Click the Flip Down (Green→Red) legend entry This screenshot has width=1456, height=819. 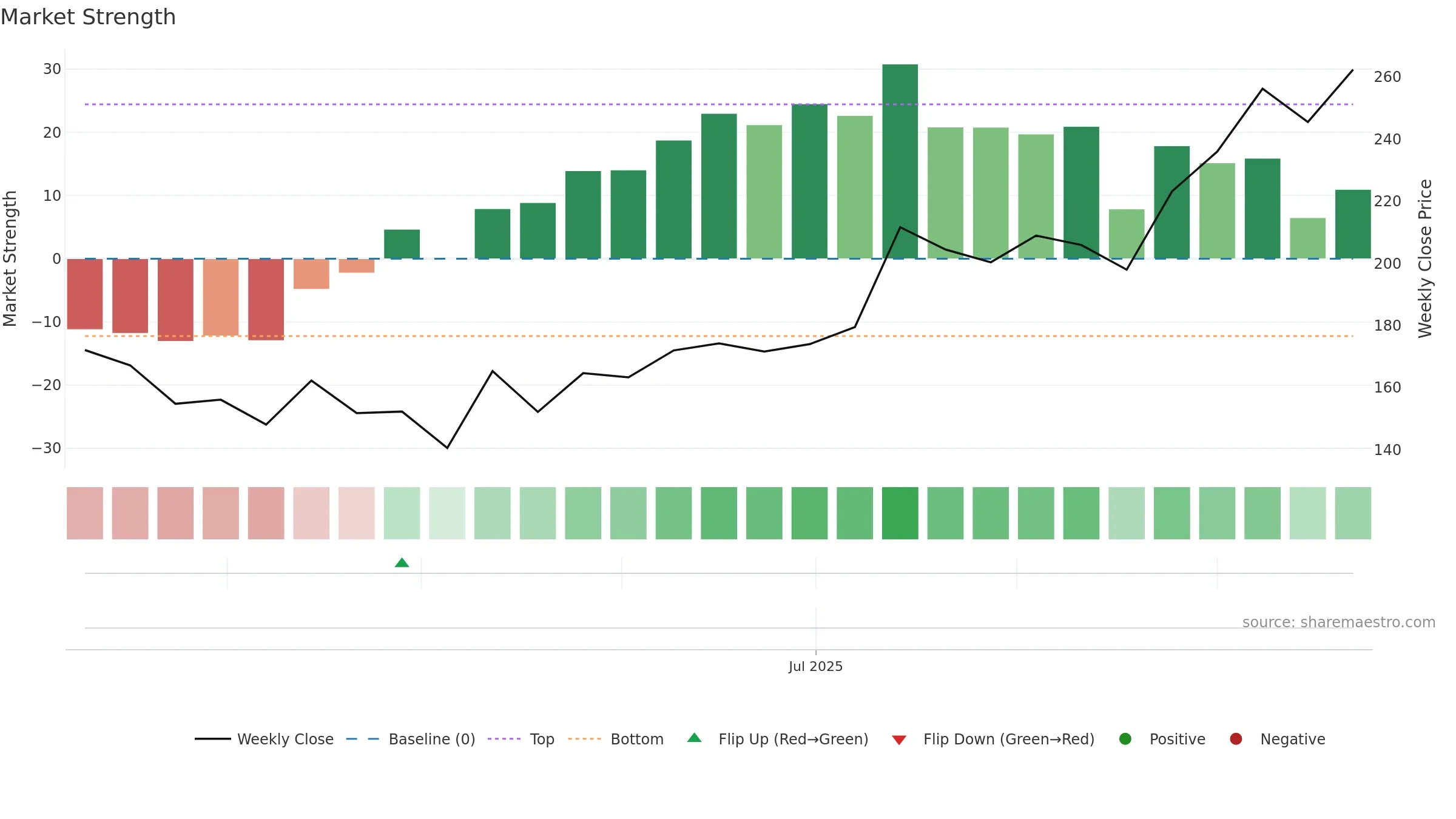coord(993,739)
